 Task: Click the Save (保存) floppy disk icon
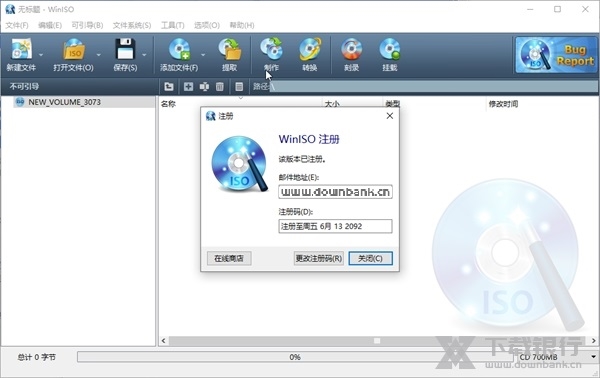point(125,49)
